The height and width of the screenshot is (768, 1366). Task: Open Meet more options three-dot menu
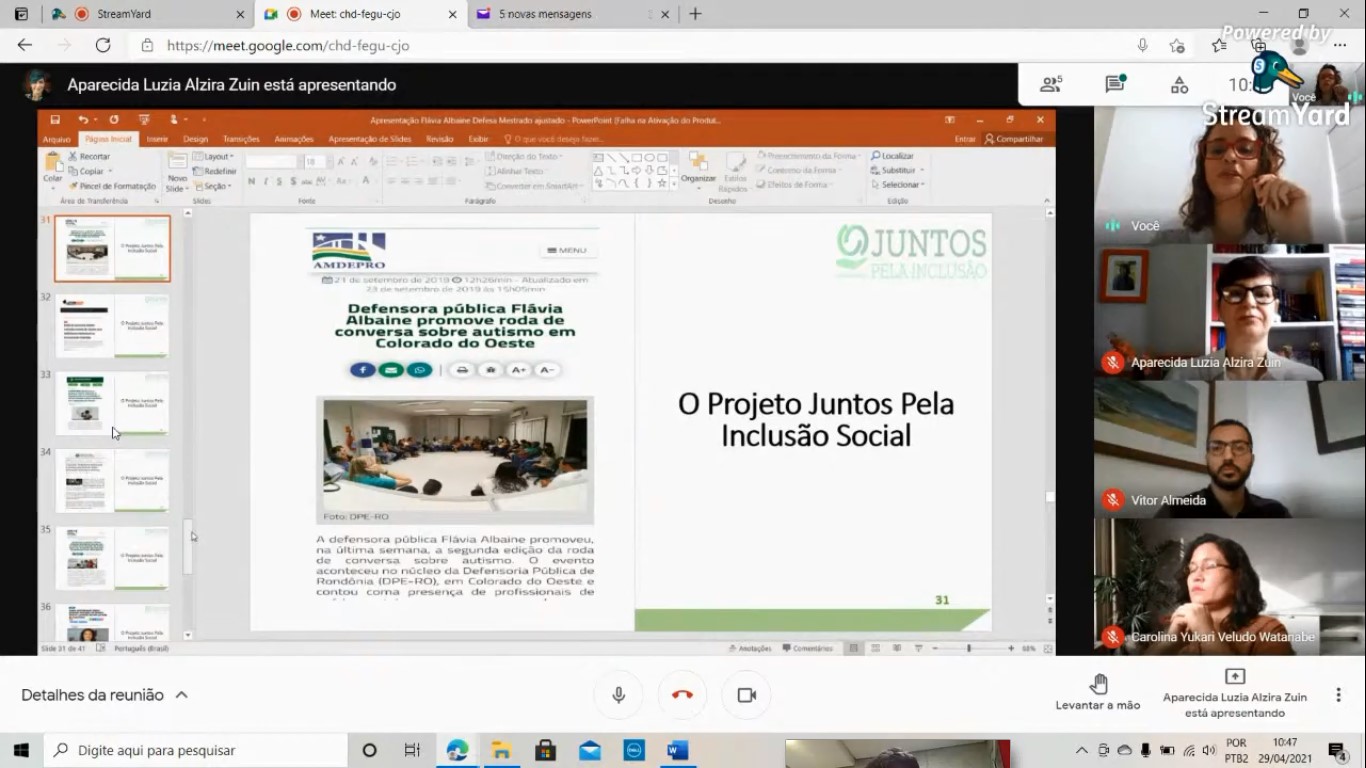click(1338, 695)
